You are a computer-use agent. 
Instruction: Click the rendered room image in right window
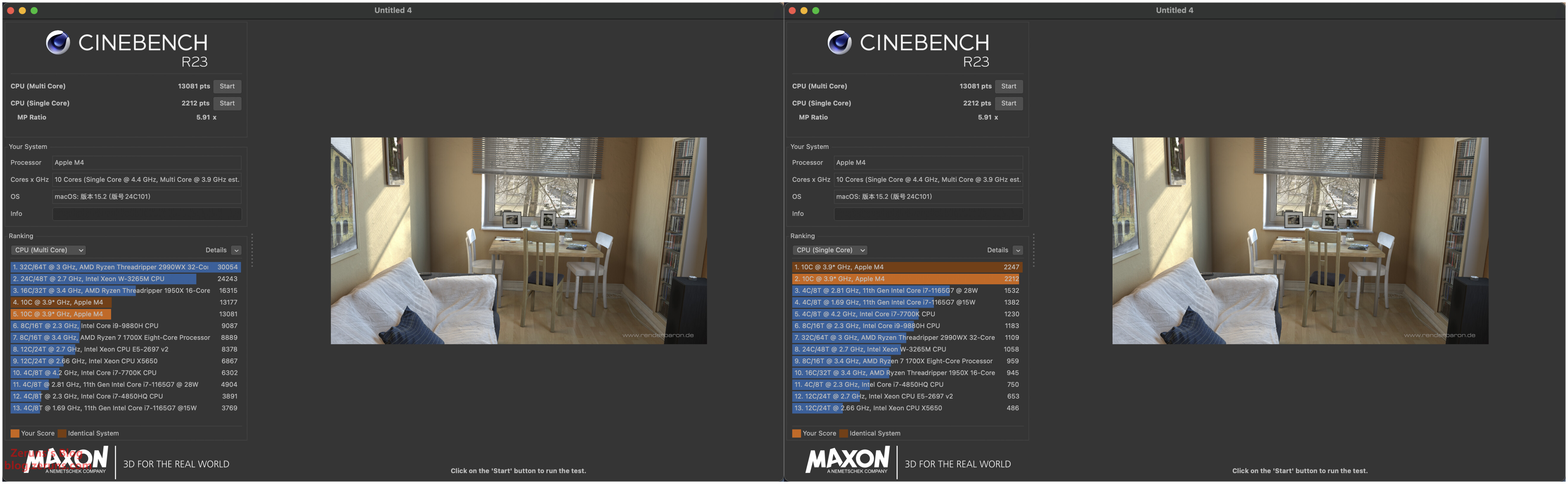pyautogui.click(x=1300, y=241)
